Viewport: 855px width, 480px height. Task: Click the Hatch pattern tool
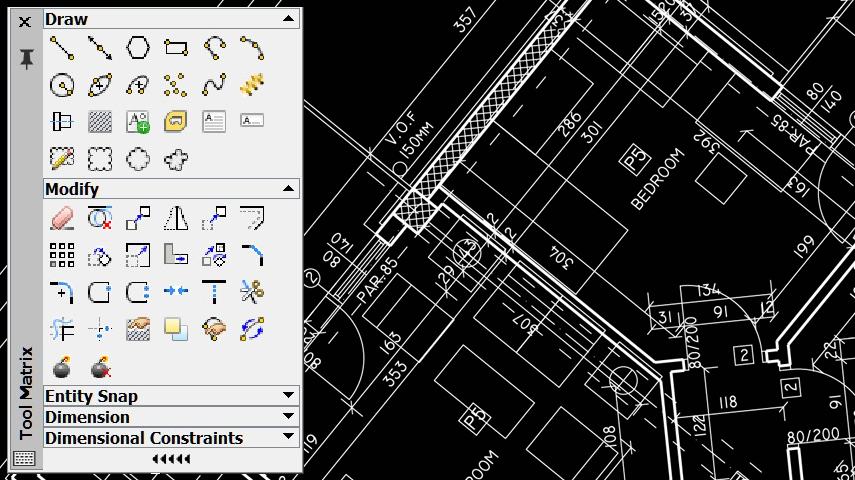[100, 121]
